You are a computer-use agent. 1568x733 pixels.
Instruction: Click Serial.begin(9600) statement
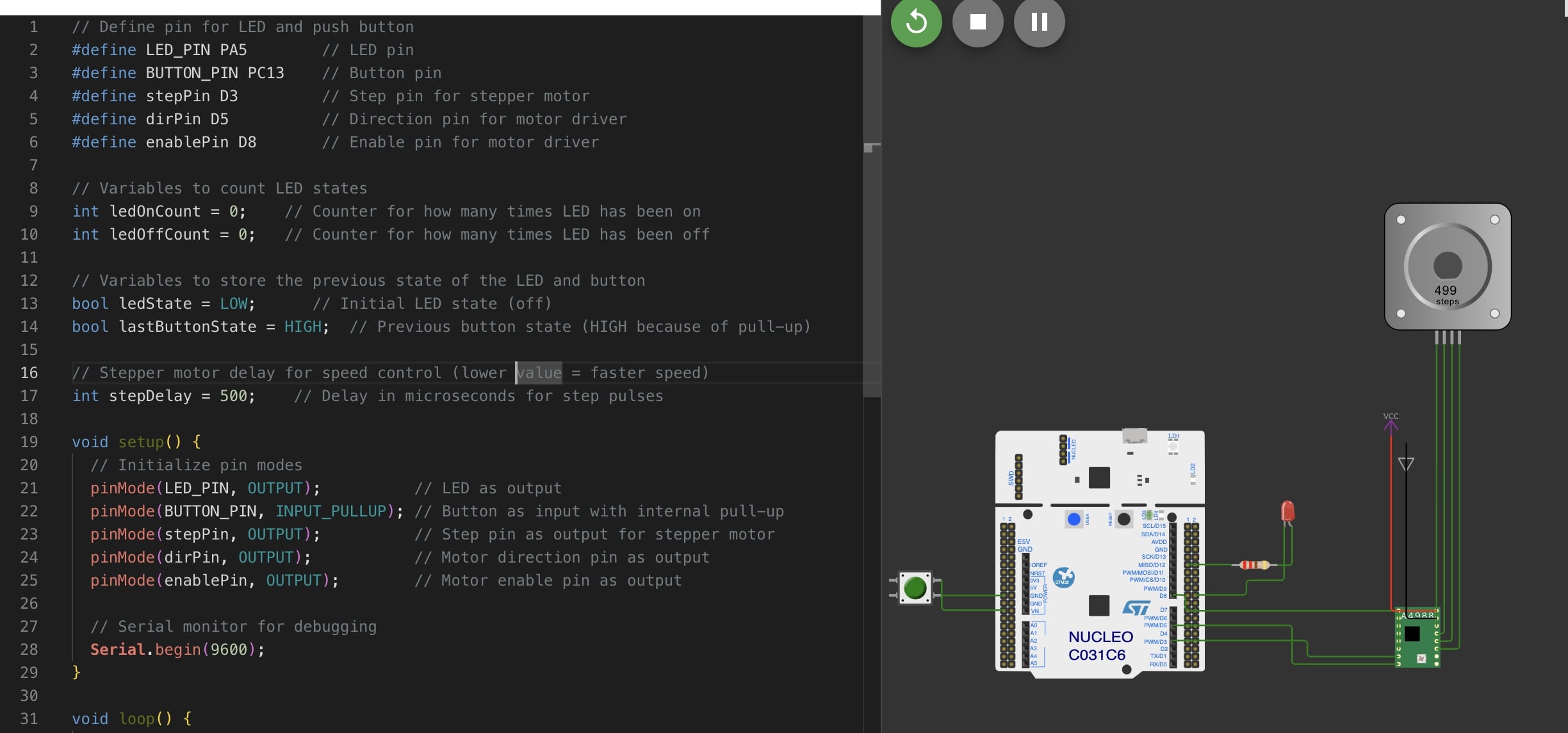tap(177, 650)
